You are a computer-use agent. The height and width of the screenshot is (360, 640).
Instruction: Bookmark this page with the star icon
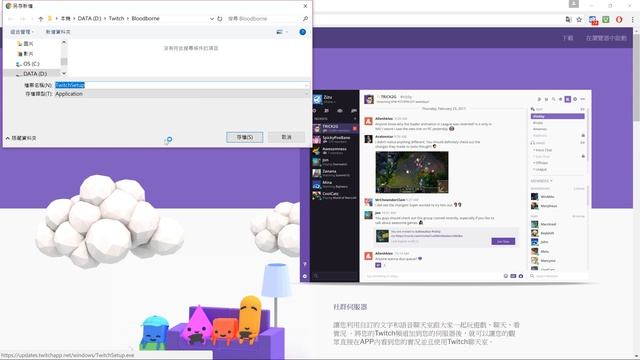[x=579, y=19]
